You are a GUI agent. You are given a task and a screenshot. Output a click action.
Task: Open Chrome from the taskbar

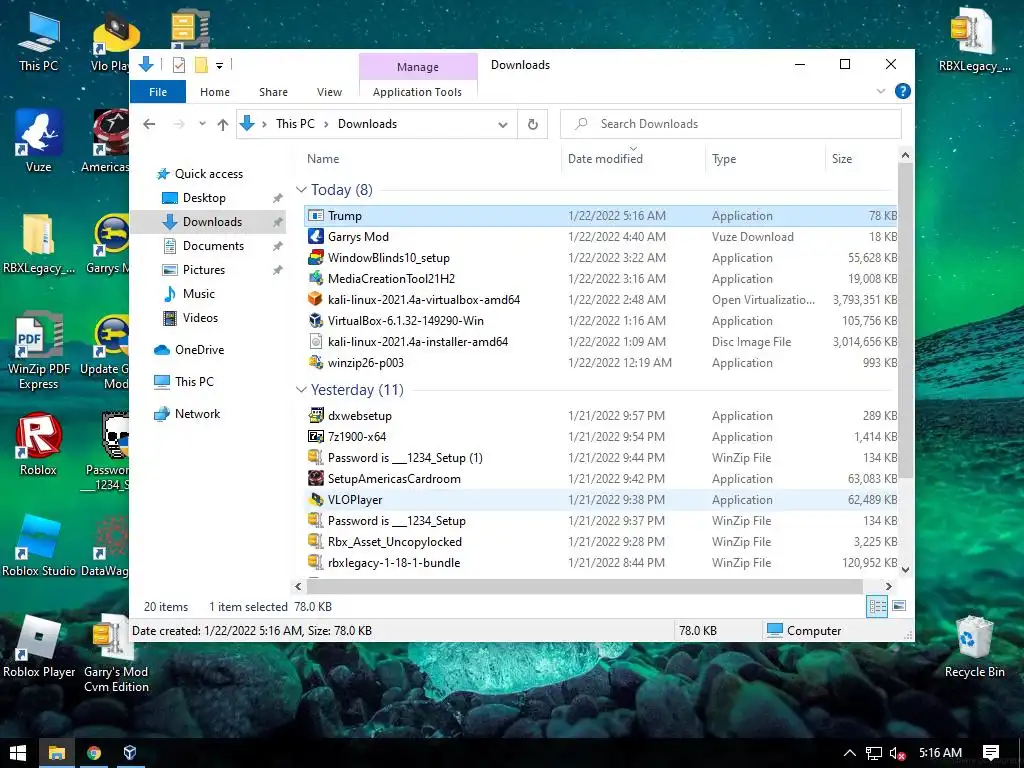point(94,753)
